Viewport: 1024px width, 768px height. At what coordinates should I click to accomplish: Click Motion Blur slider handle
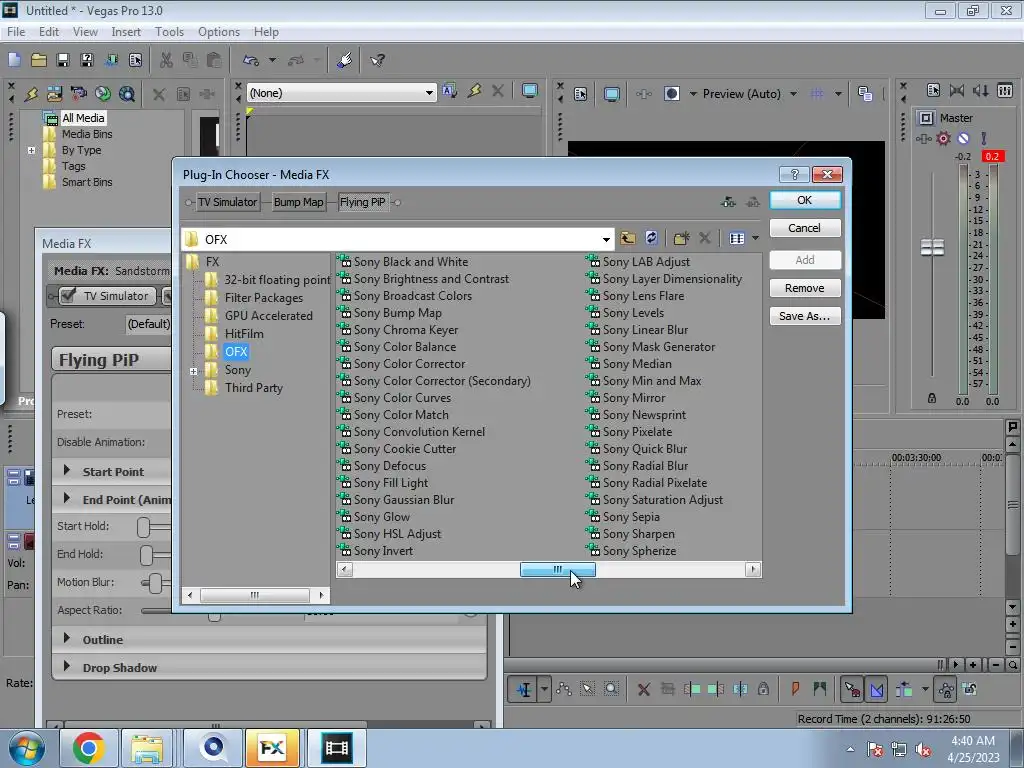pos(155,583)
